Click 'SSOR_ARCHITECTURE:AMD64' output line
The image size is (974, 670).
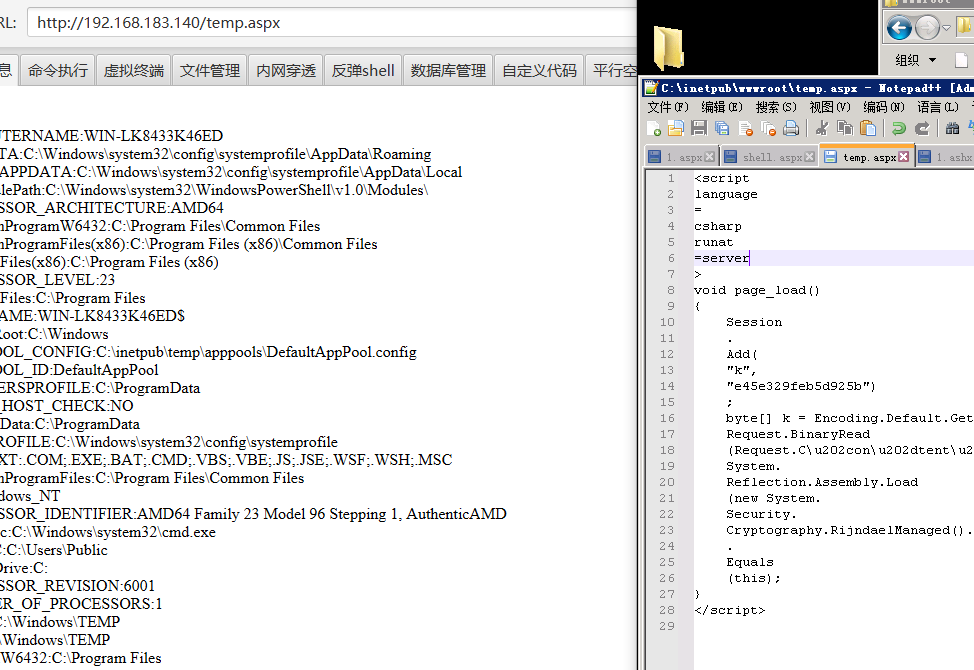point(112,208)
